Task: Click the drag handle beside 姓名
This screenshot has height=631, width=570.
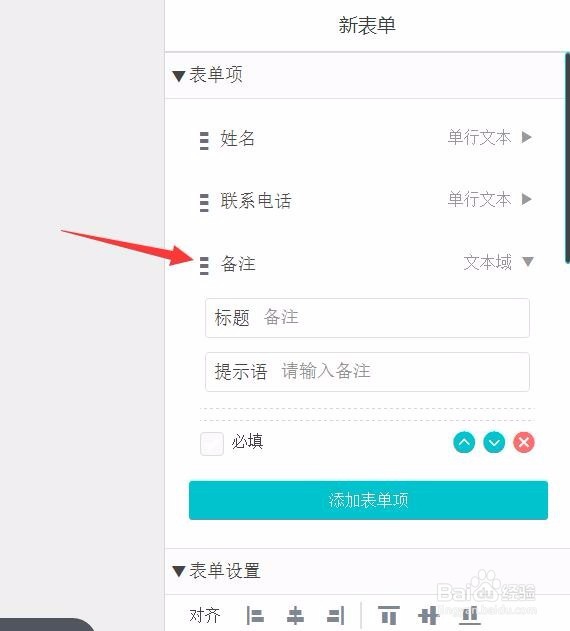Action: [x=204, y=141]
